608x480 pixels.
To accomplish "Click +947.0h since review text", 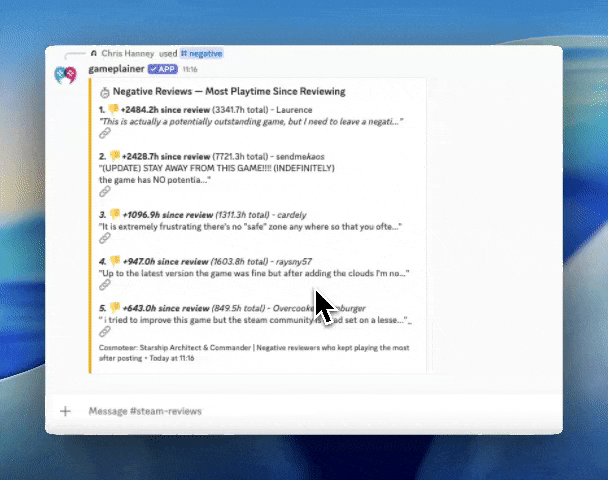I will point(166,262).
